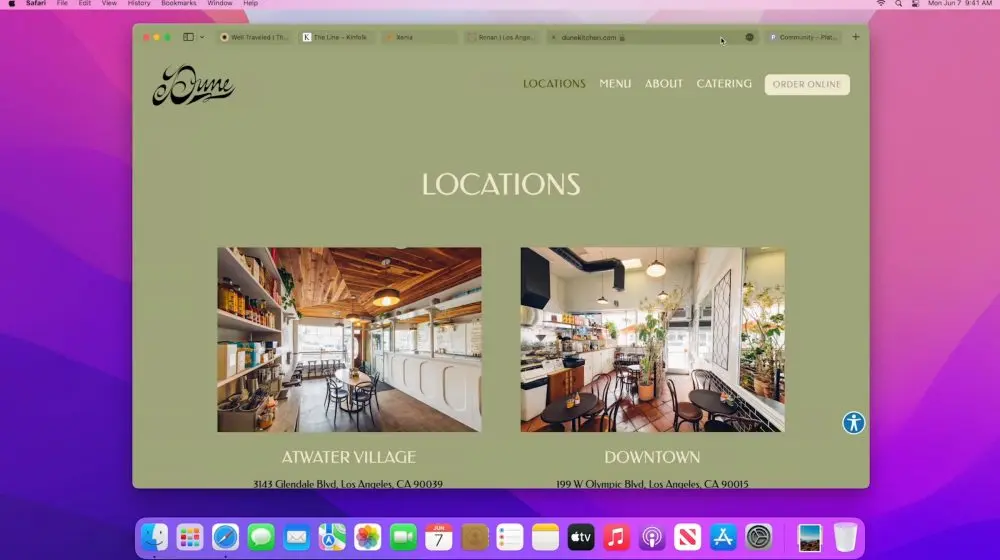Click the DOWNTOWN heading
1000x560 pixels.
coord(652,457)
